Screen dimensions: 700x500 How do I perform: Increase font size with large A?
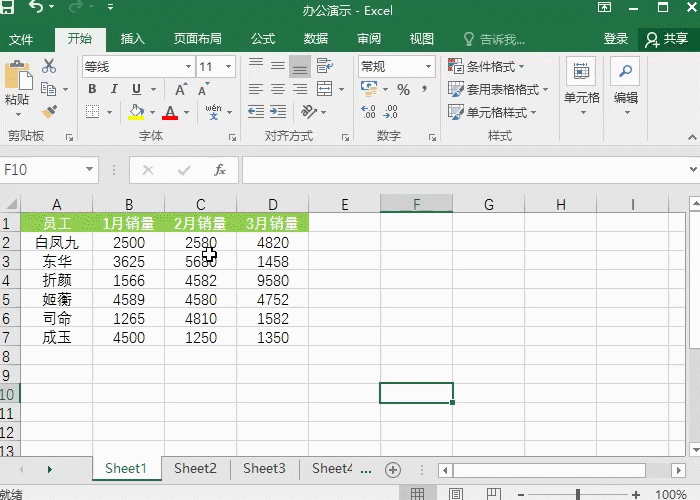click(181, 89)
